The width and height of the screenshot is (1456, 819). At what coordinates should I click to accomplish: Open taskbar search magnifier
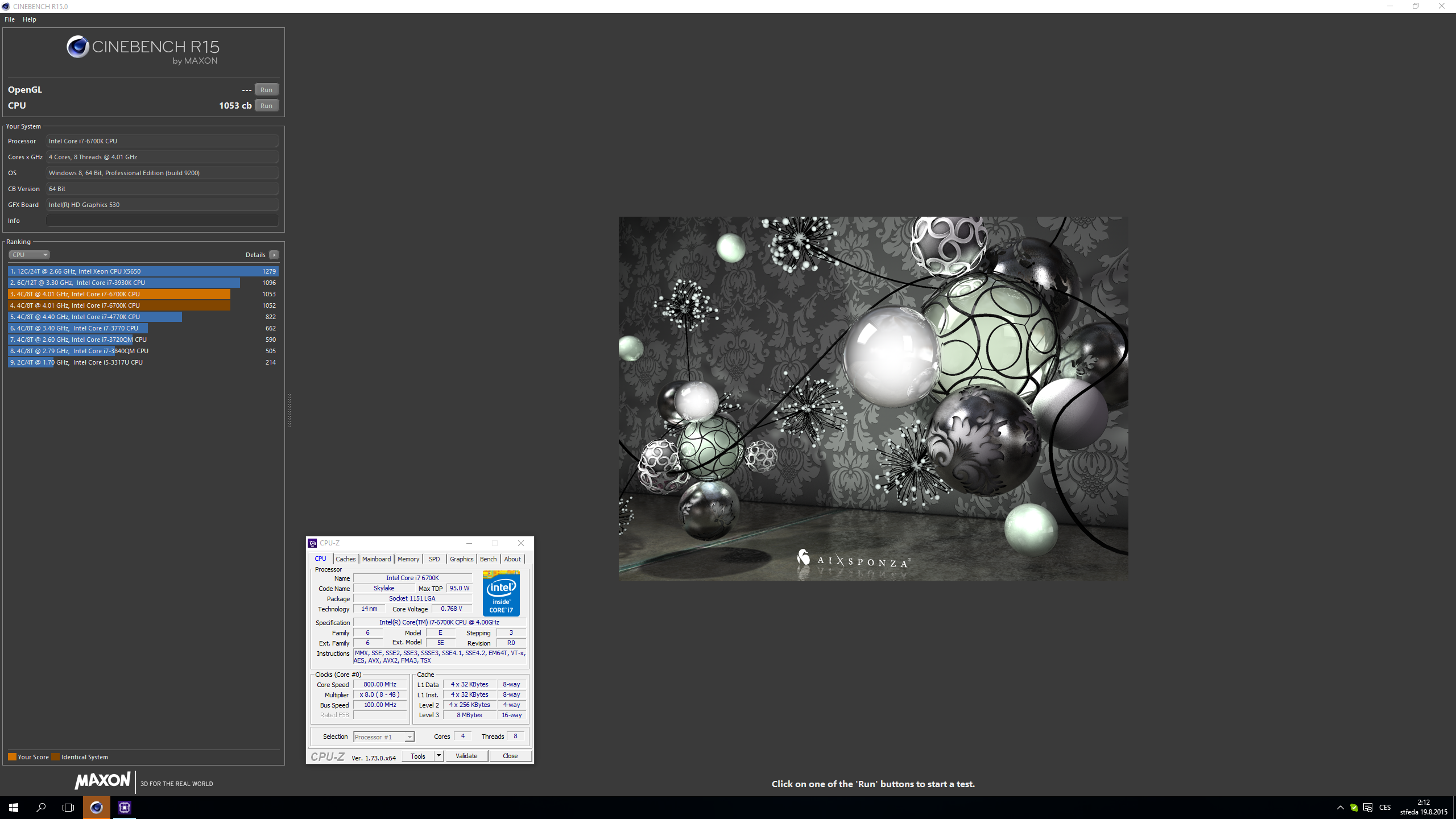click(x=41, y=807)
